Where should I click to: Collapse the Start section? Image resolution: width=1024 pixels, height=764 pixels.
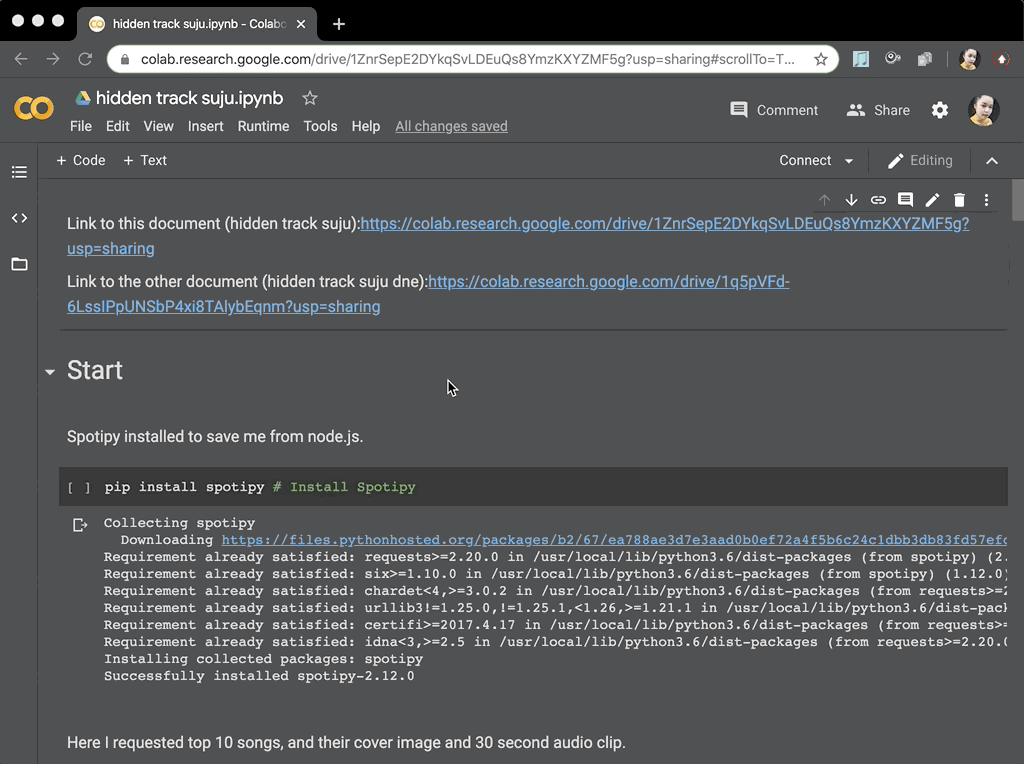click(x=50, y=372)
